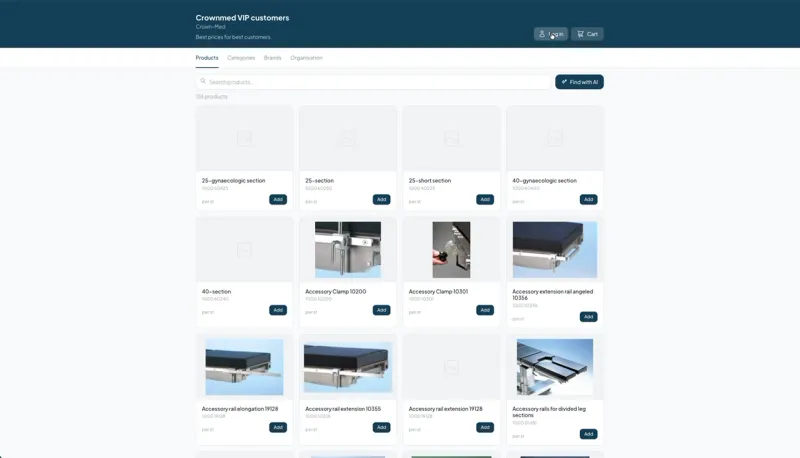
Task: Add Accessory Clamp 10301 to cart
Action: 485,310
